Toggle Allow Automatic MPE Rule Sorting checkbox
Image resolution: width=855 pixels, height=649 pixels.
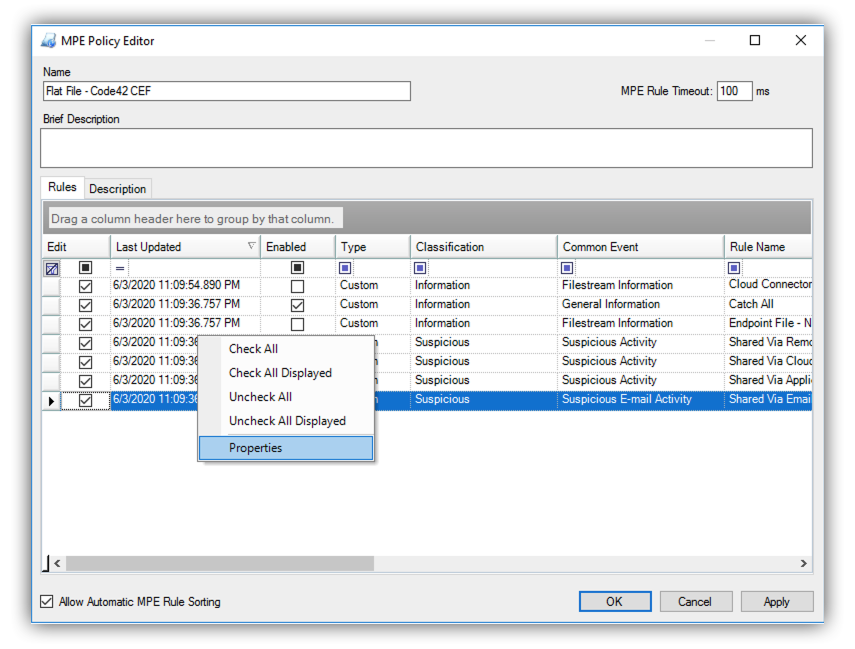(x=47, y=602)
